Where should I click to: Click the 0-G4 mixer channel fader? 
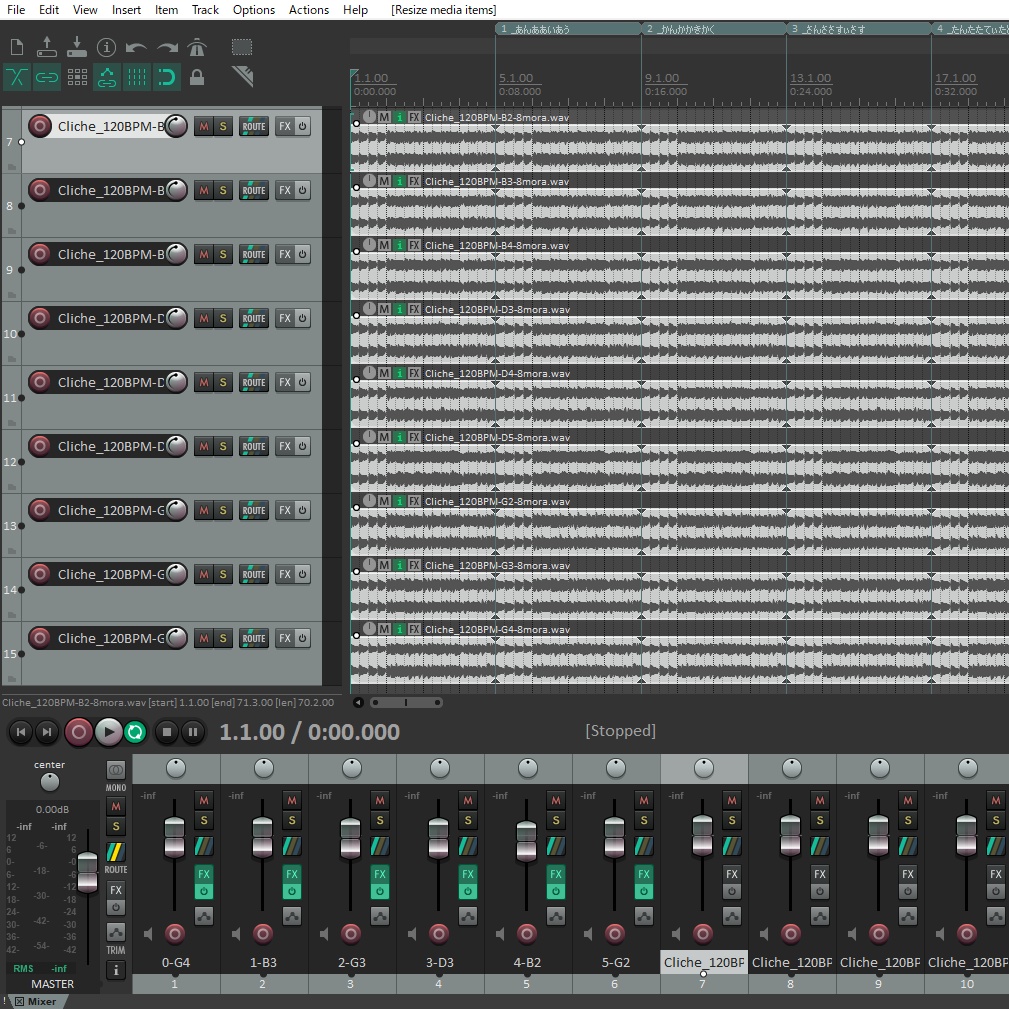[174, 837]
